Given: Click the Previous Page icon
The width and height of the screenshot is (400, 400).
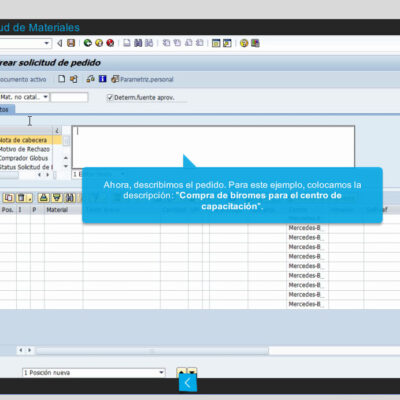Looking at the screenshot, I should pos(177,43).
